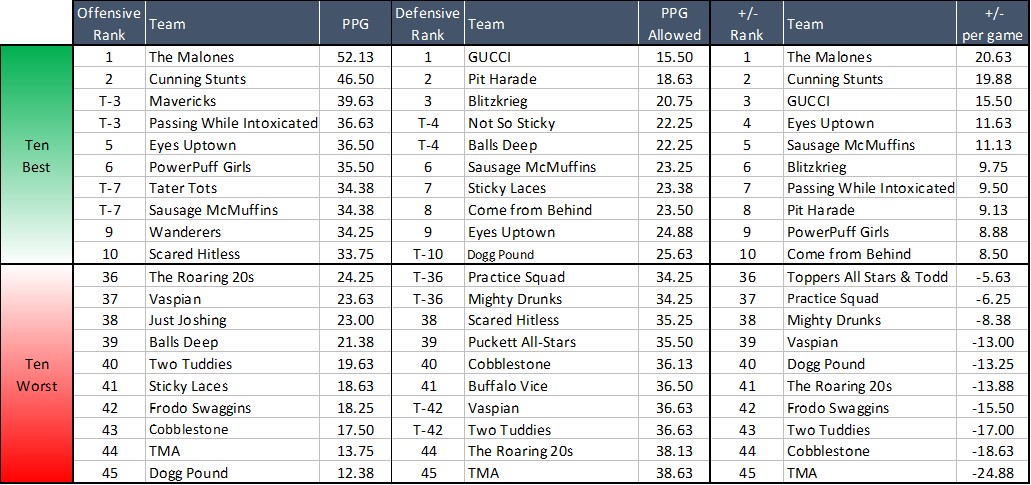Select the Frodo Swaggins offensive team cell
Screen dimensions: 1031x485
coord(199,408)
